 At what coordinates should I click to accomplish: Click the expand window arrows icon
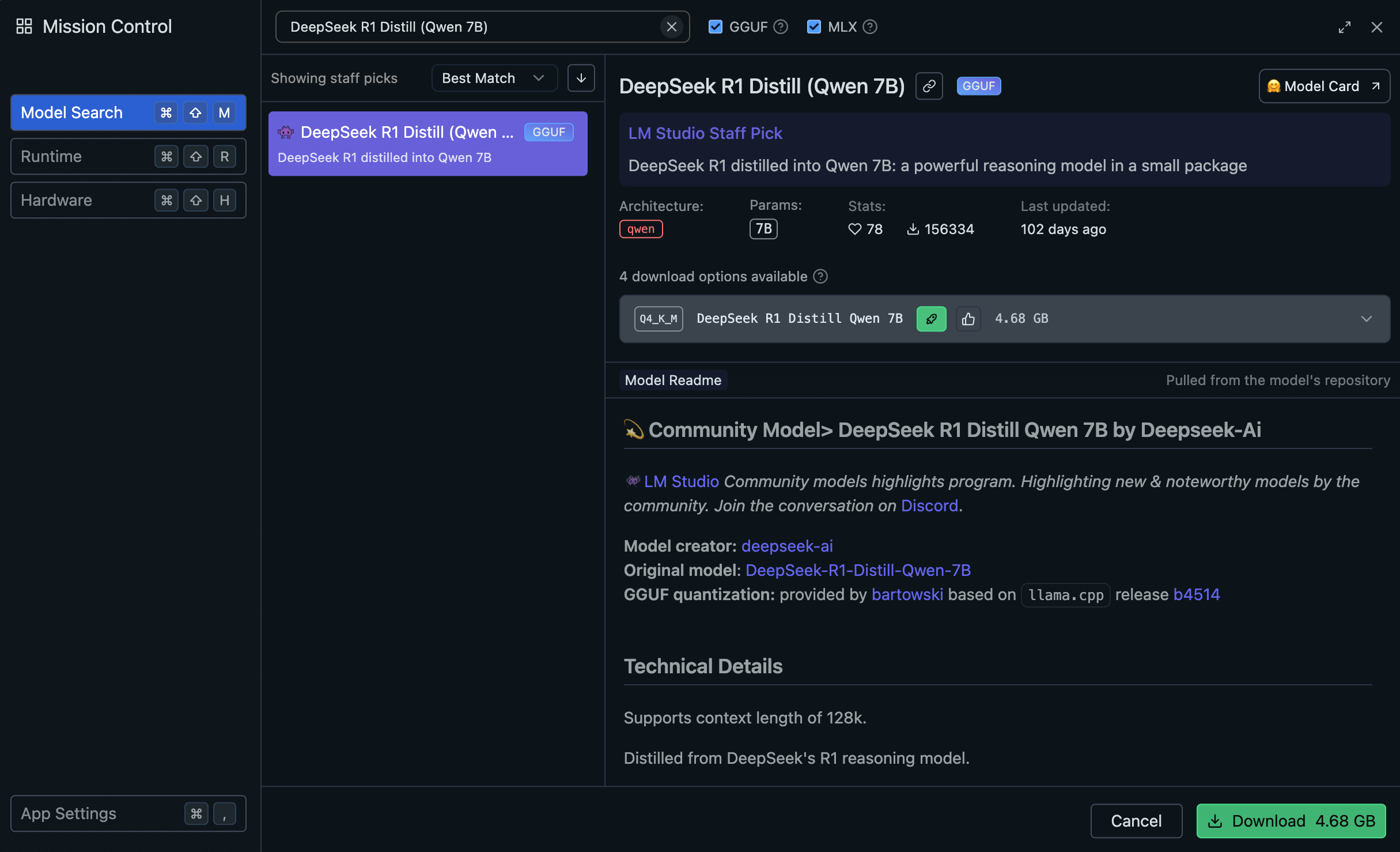pyautogui.click(x=1344, y=27)
